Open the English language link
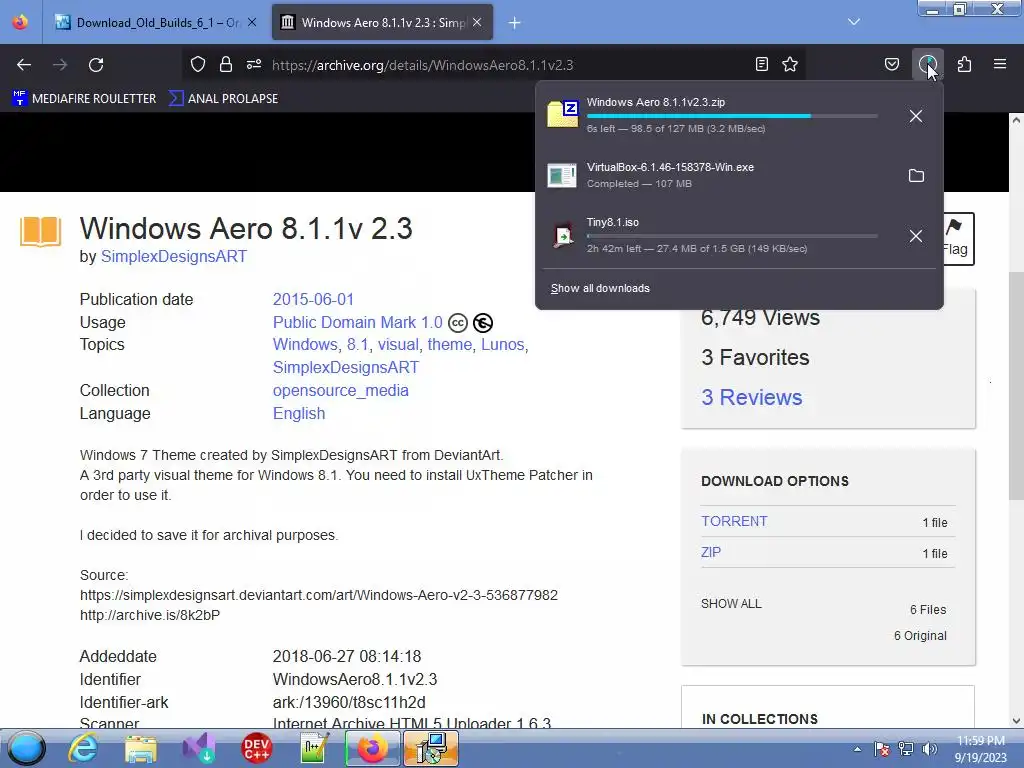The height and width of the screenshot is (768, 1024). tap(299, 413)
